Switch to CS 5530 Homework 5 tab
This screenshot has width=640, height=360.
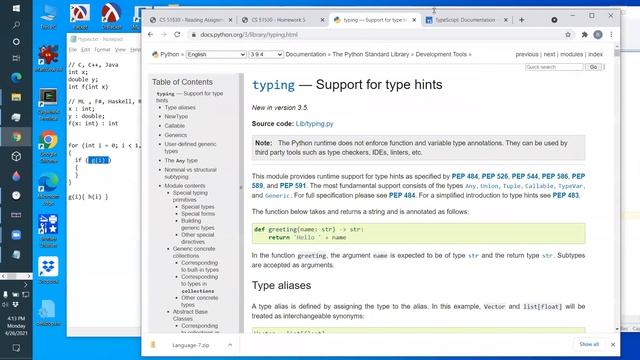283,20
